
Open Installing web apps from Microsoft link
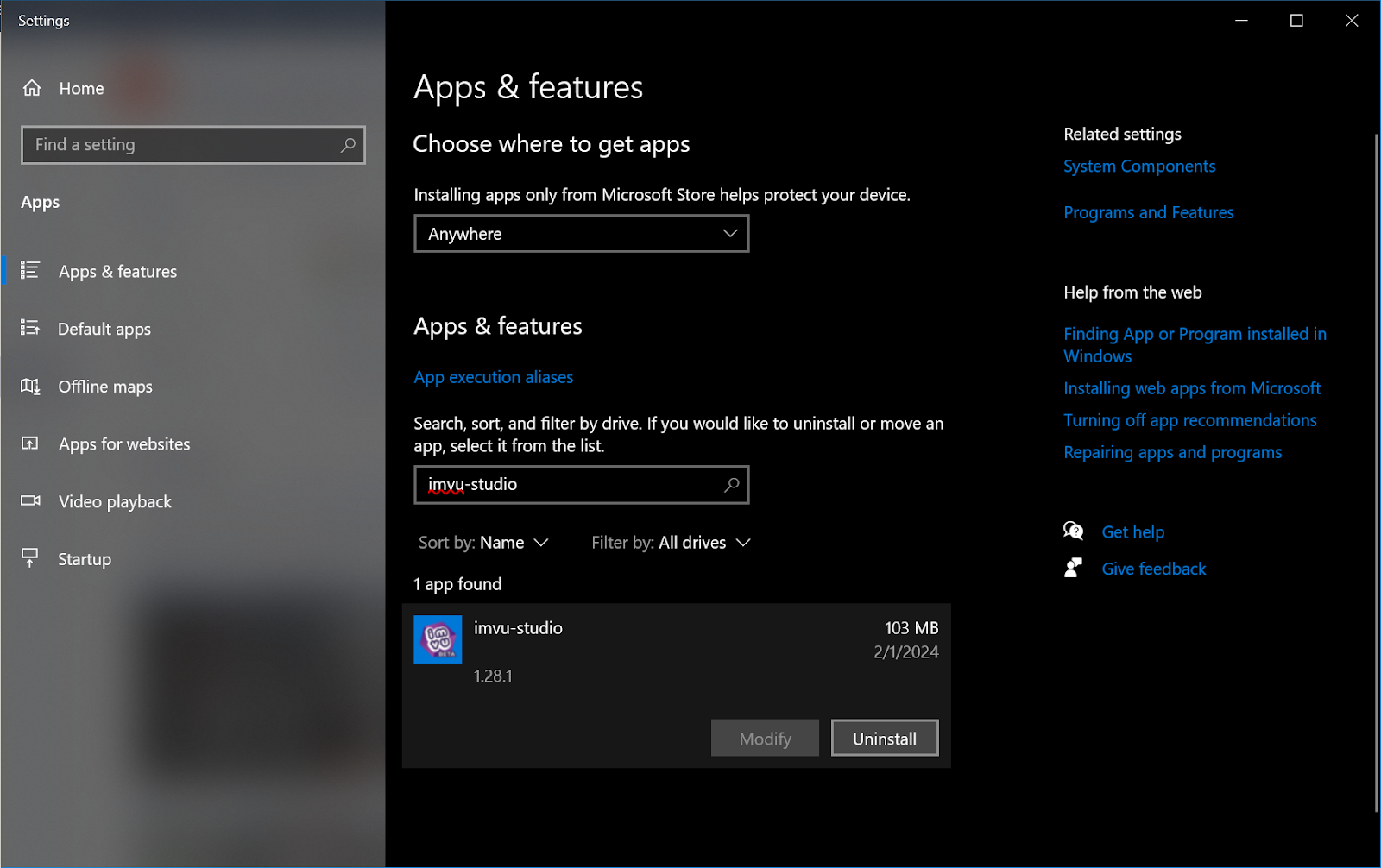[x=1192, y=388]
